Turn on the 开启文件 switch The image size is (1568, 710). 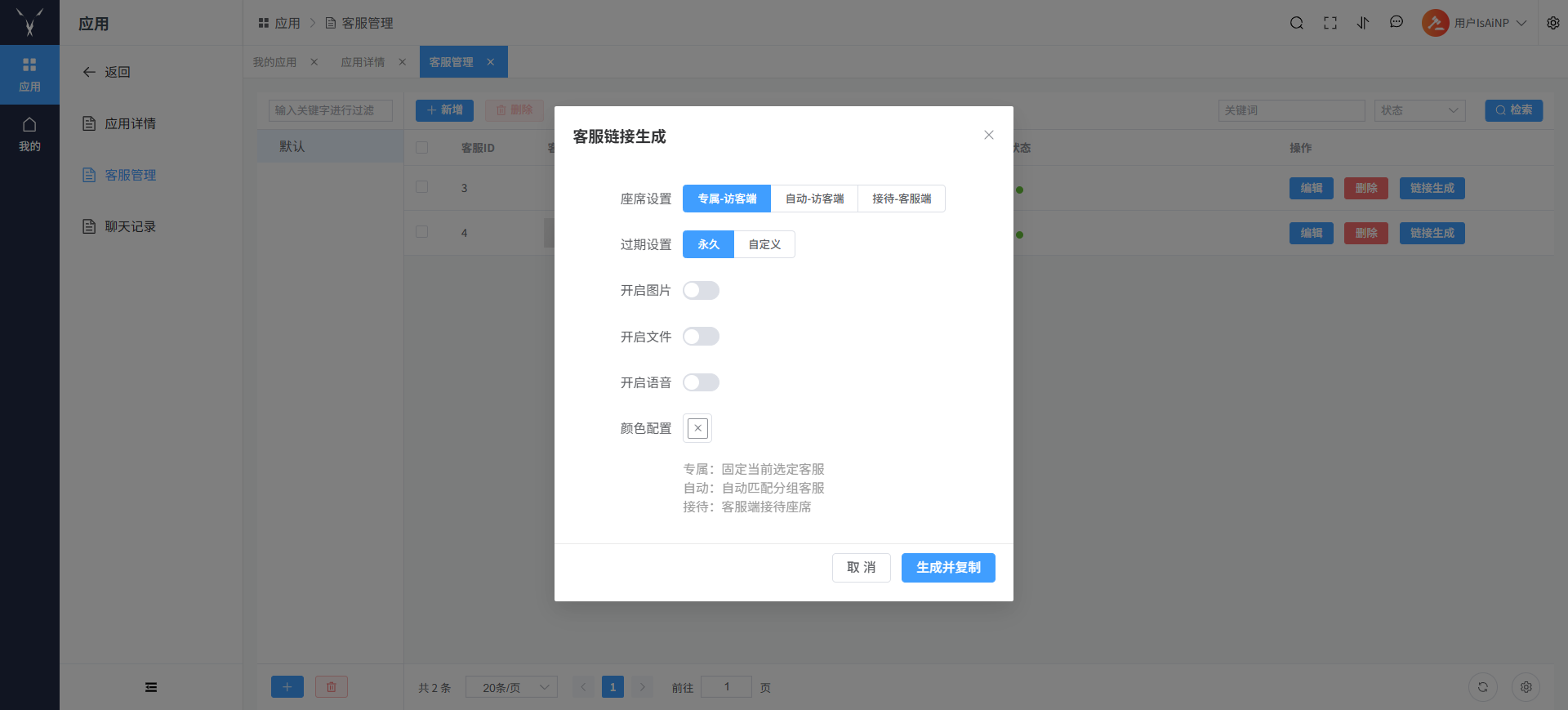click(701, 337)
